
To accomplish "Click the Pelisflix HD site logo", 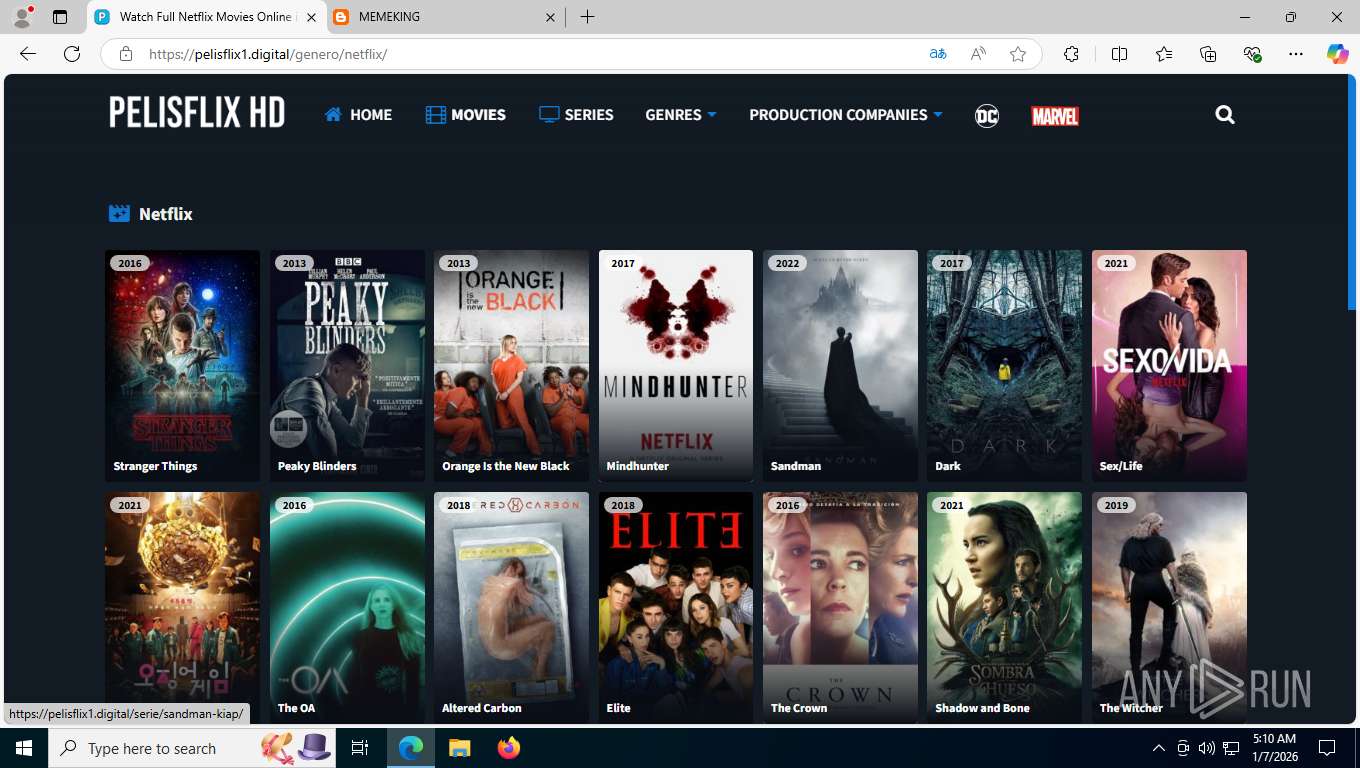I will click(x=197, y=112).
